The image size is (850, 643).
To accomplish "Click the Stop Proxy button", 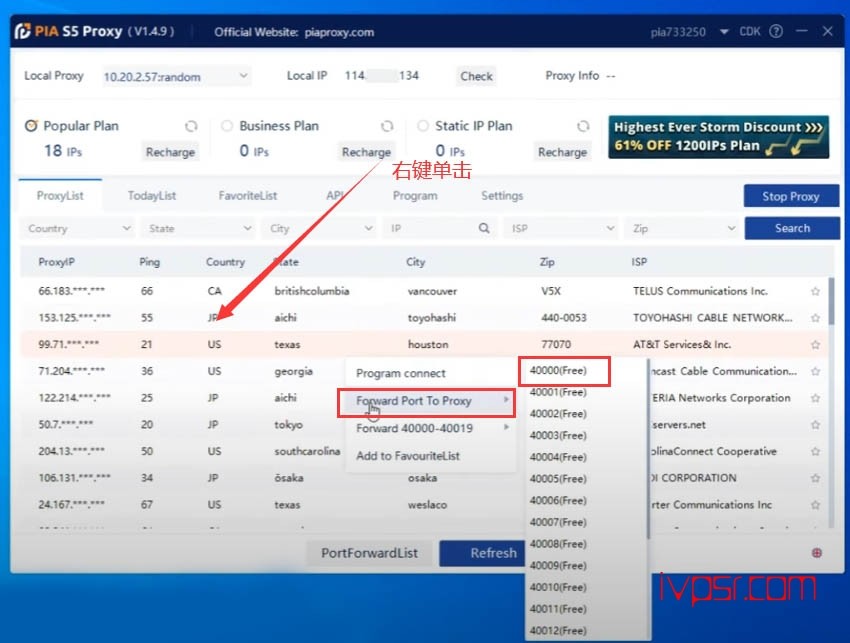I will pyautogui.click(x=791, y=196).
